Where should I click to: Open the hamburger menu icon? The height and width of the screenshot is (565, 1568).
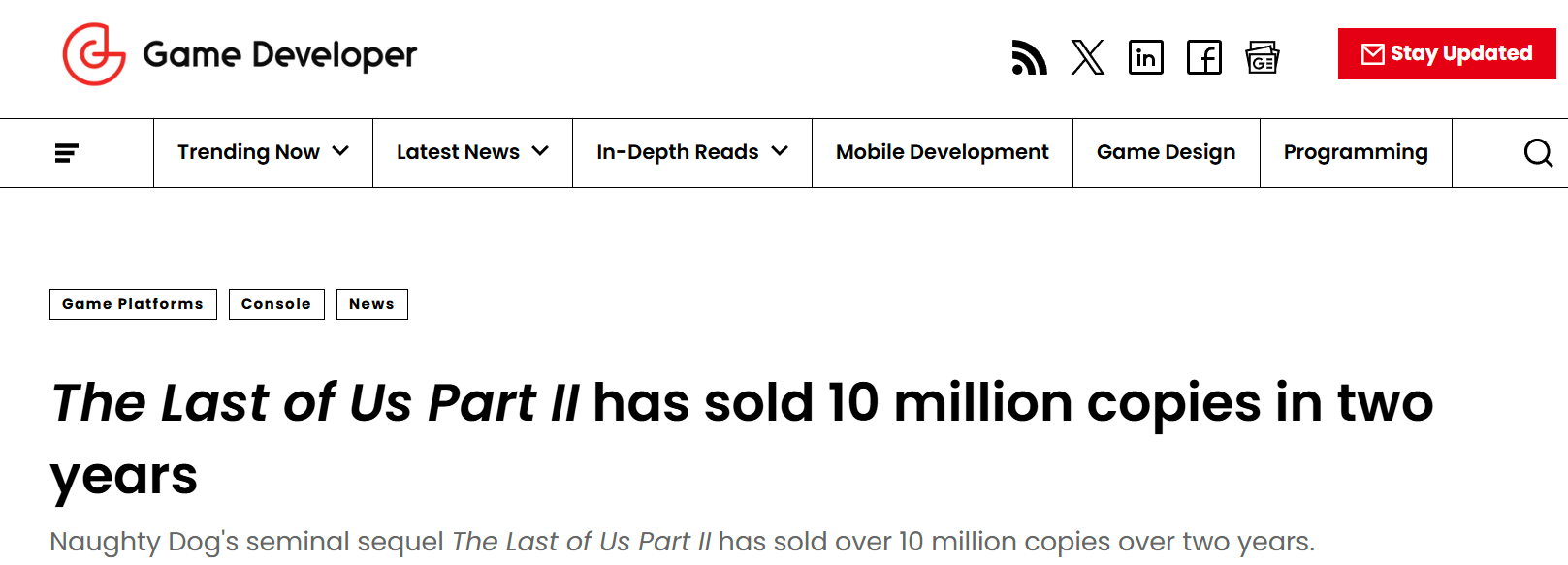[67, 153]
